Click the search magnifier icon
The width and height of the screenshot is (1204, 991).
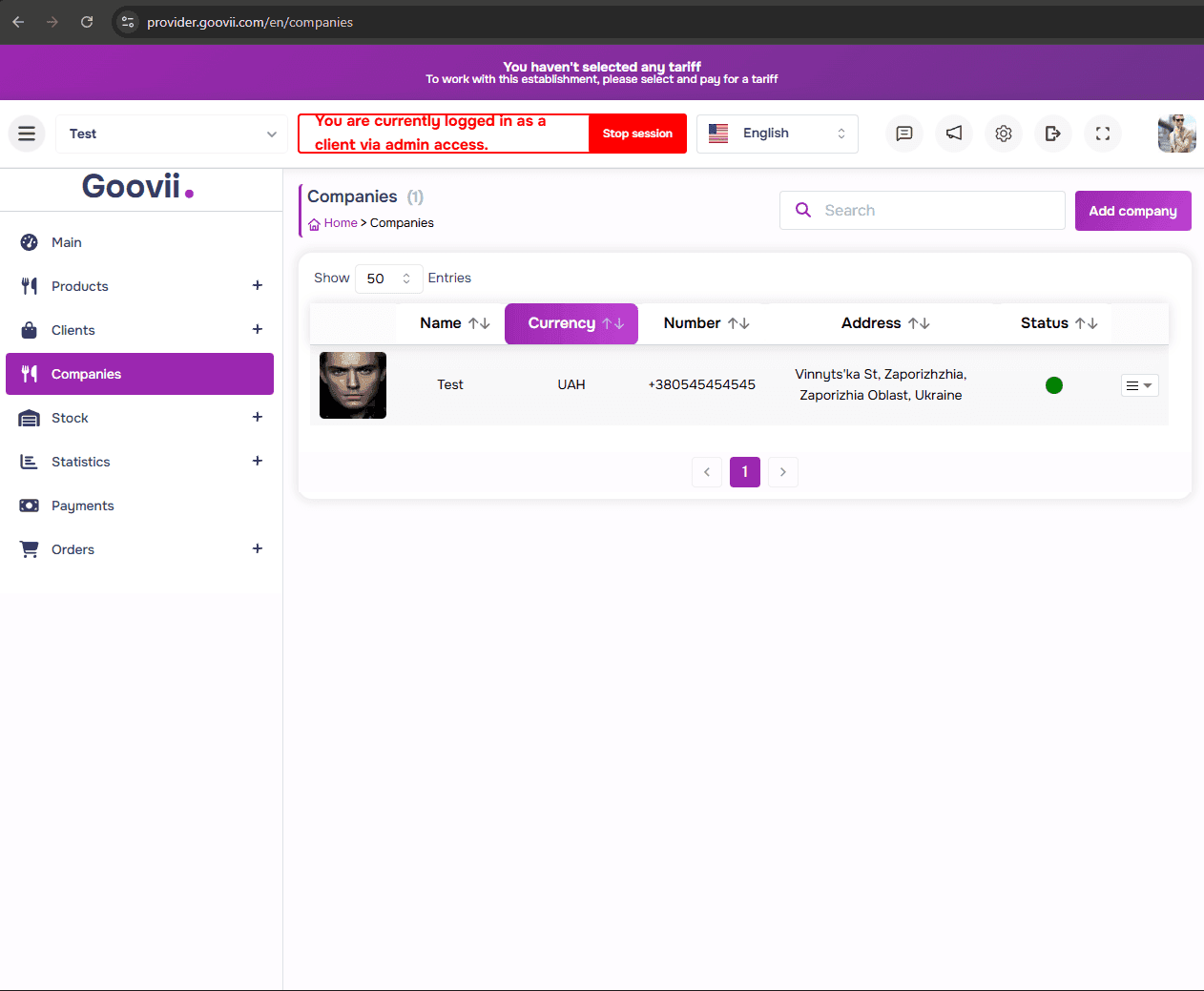point(802,210)
